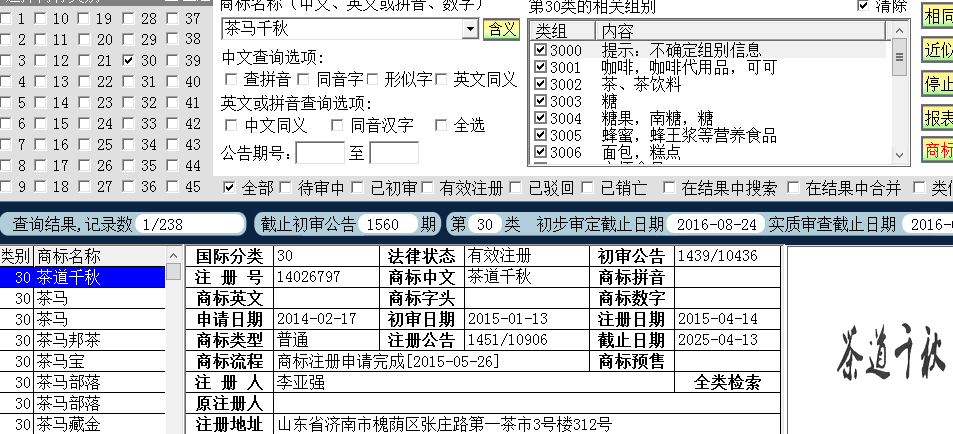
Task: Select the 茶马邦茶 row in the results list
Action: click(83, 340)
